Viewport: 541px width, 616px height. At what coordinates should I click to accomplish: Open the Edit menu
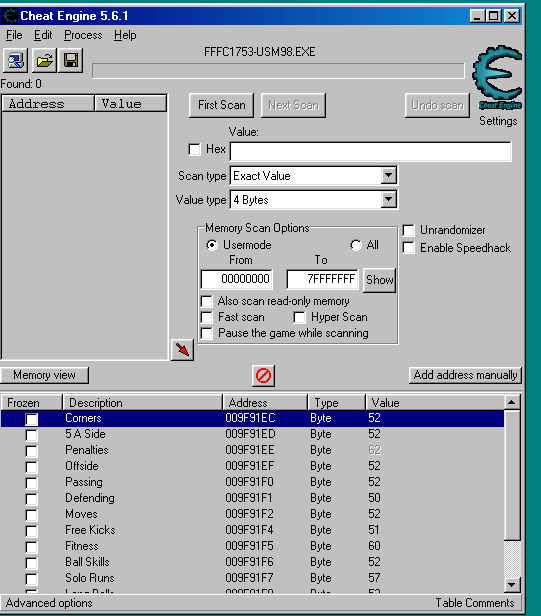click(x=43, y=35)
